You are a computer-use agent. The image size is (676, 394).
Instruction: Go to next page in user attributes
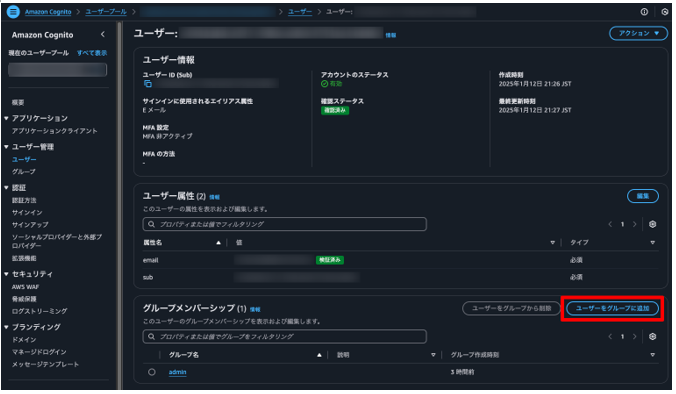pos(635,224)
